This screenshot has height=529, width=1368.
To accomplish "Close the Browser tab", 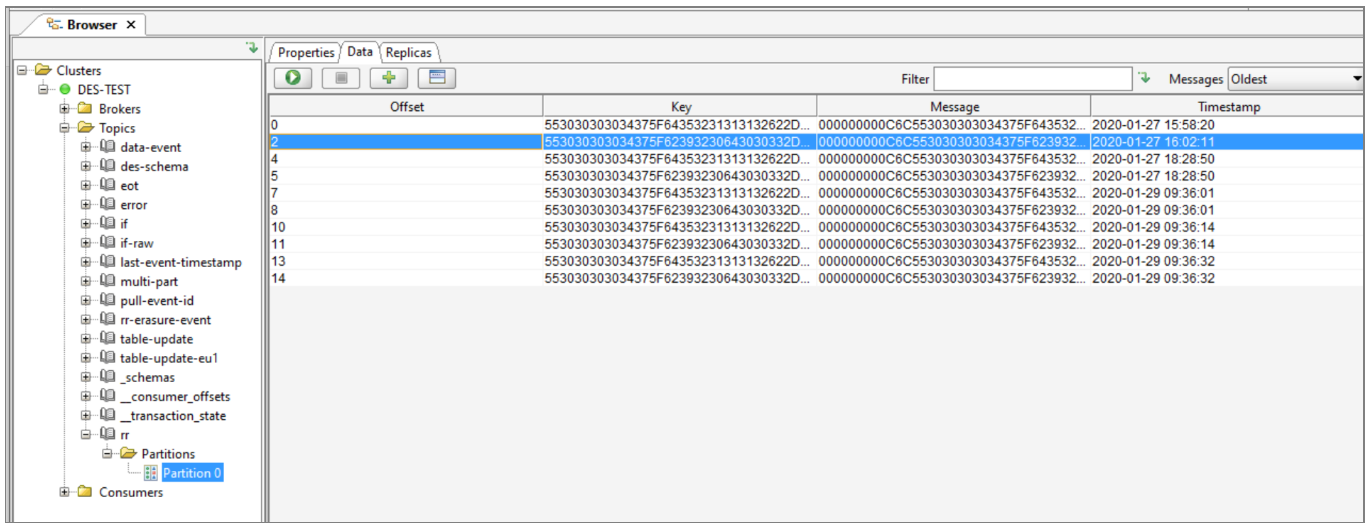I will click(131, 25).
